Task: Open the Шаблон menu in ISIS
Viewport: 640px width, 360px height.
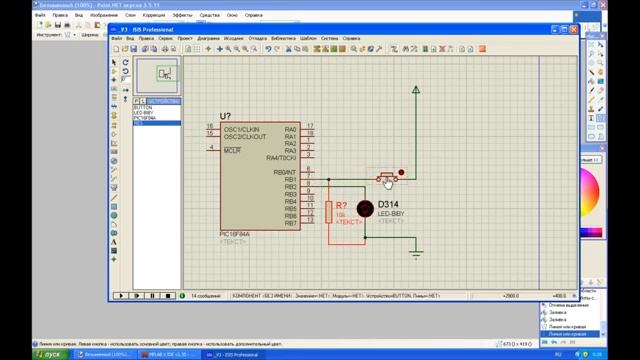Action: point(308,38)
